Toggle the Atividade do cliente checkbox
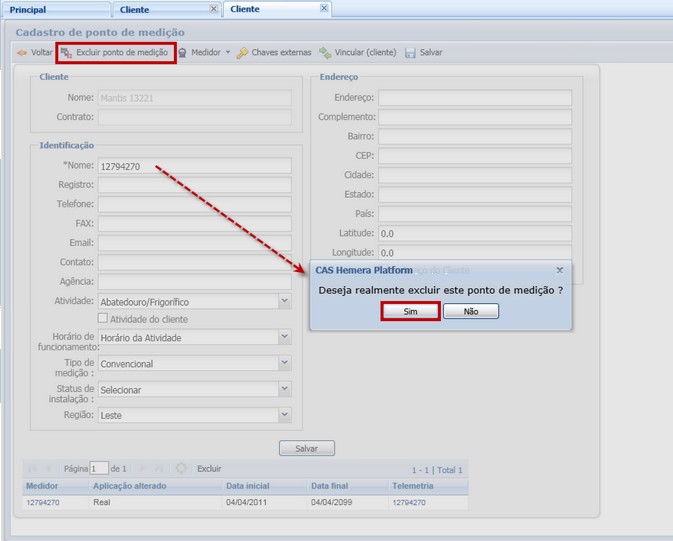Viewport: 673px width, 541px height. [x=103, y=318]
